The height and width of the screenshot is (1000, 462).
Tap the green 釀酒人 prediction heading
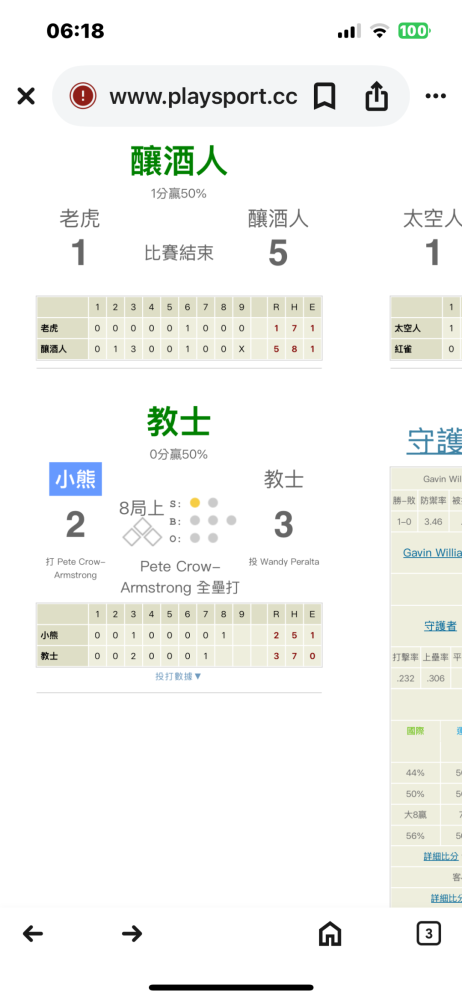click(x=179, y=161)
